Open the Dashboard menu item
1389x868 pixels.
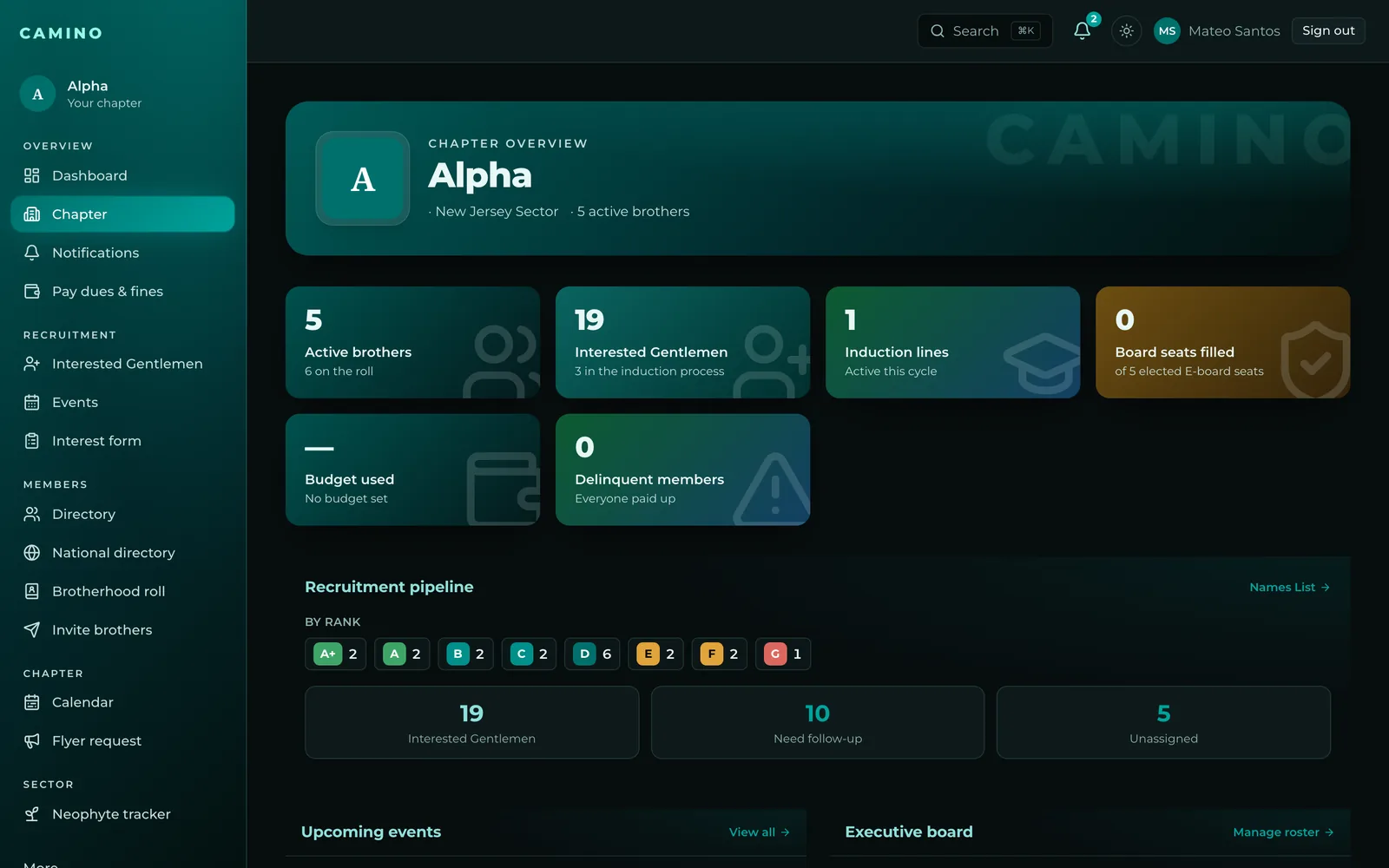coord(122,175)
